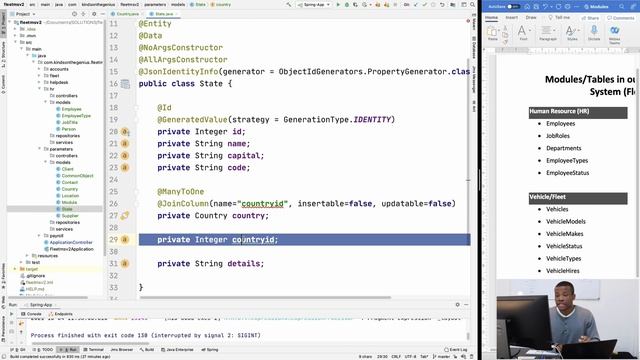Expand the accounts package folder

pos(40,69)
